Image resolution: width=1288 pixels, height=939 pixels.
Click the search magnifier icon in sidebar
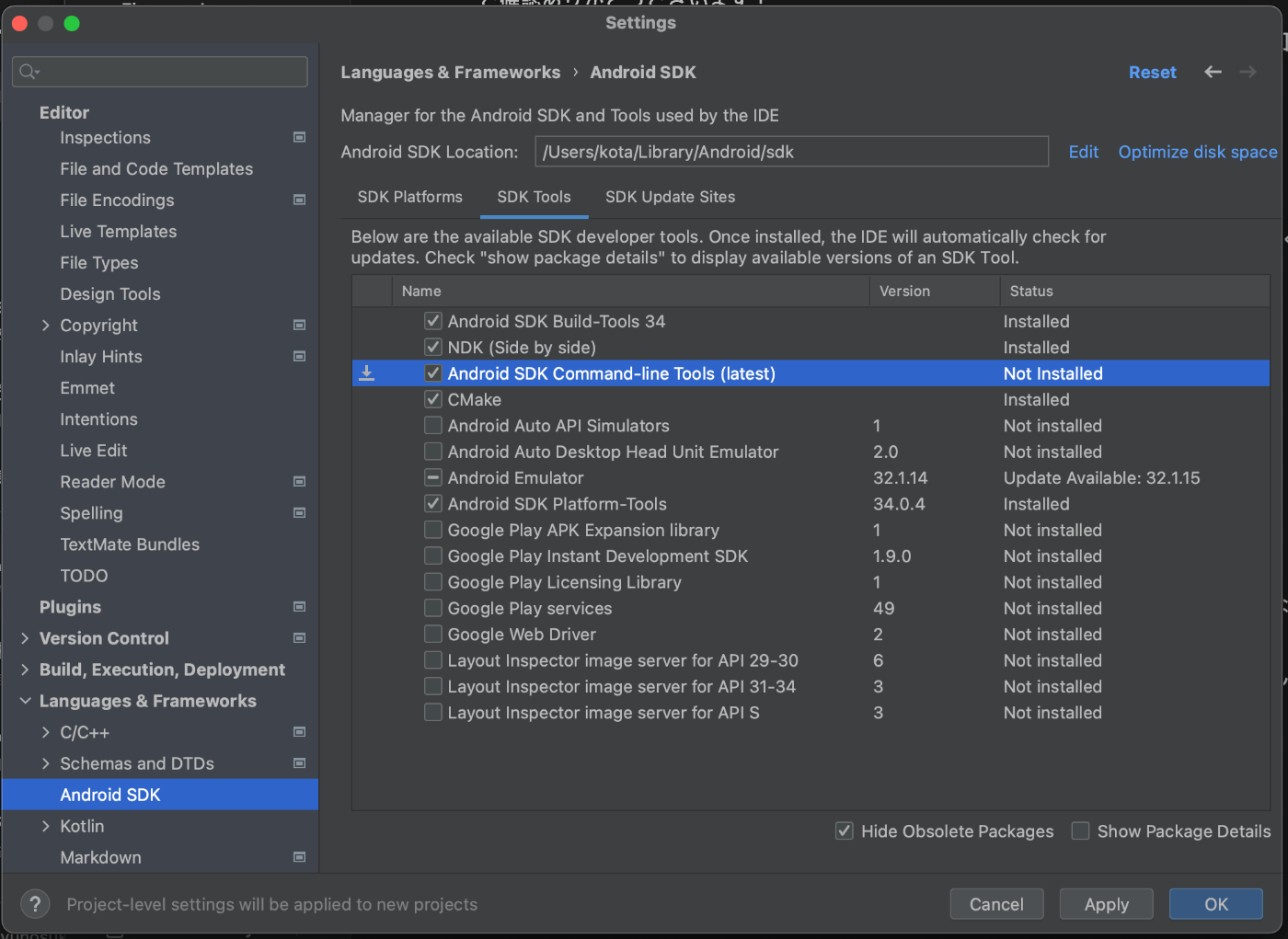[29, 72]
